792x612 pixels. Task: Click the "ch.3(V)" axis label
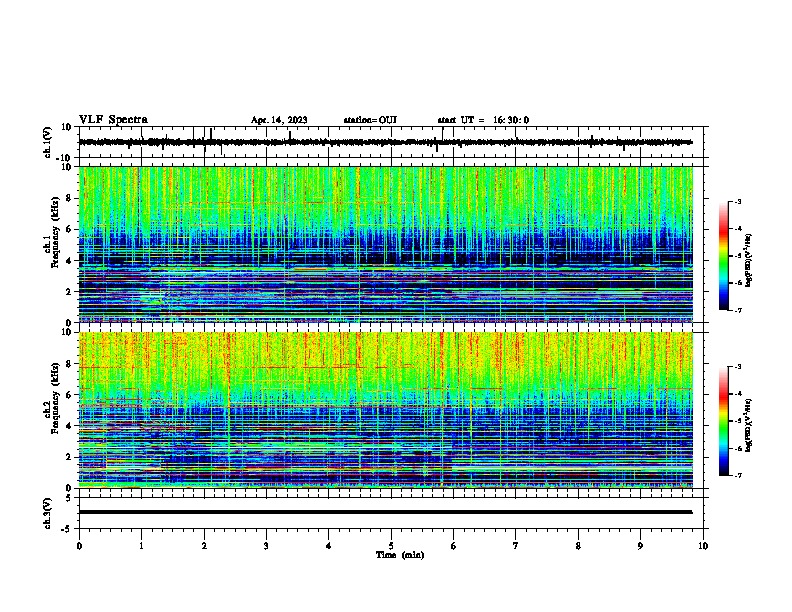(x=48, y=514)
